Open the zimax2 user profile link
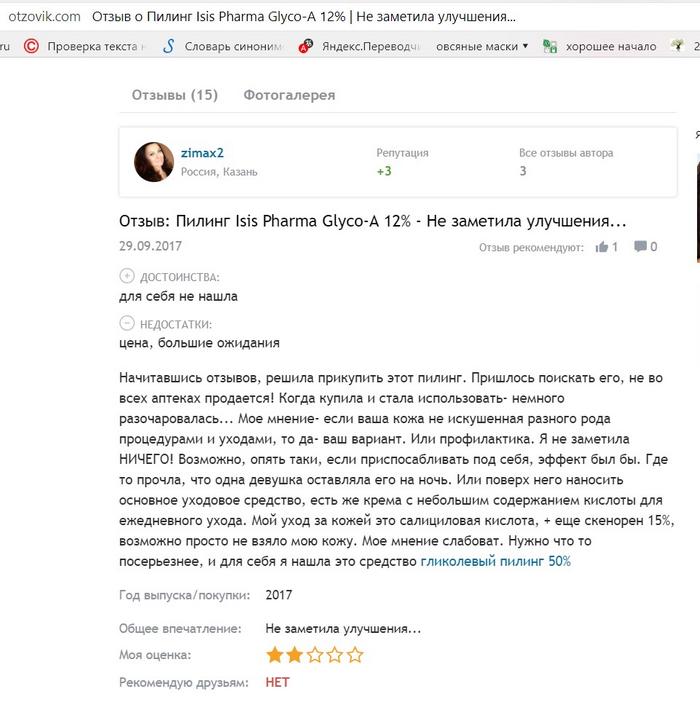The height and width of the screenshot is (713, 700). tap(202, 152)
